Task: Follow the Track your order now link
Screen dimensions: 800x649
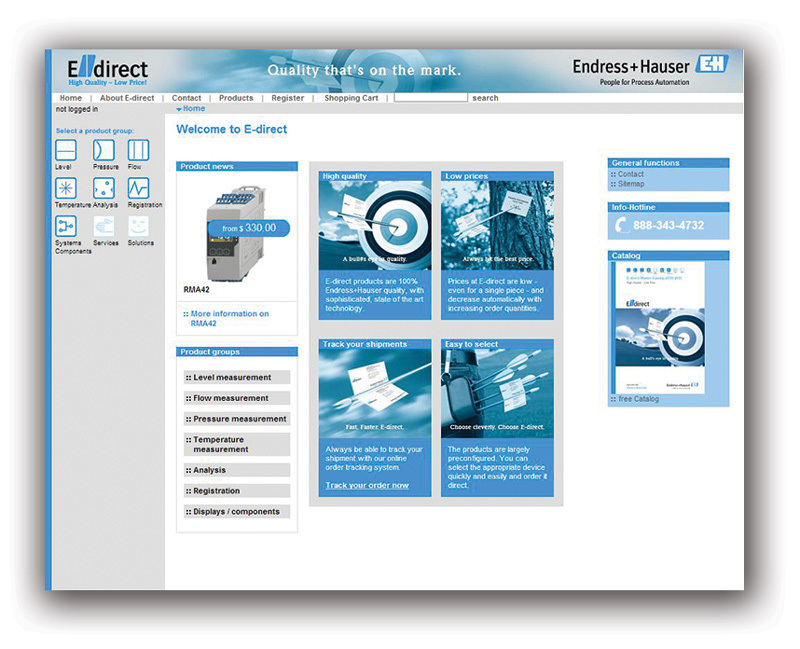Action: pos(367,486)
